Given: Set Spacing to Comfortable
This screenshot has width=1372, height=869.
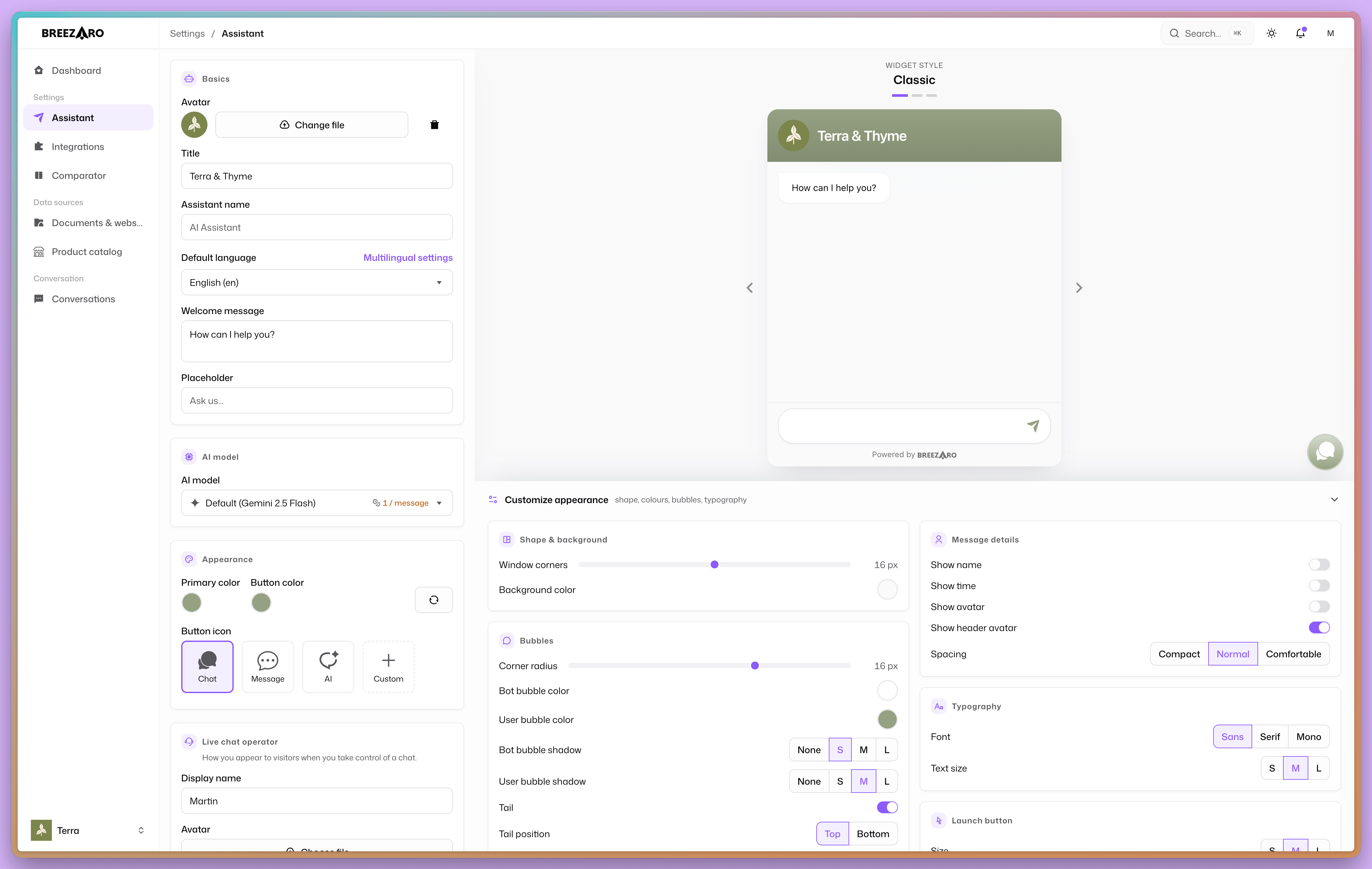Looking at the screenshot, I should (x=1293, y=654).
